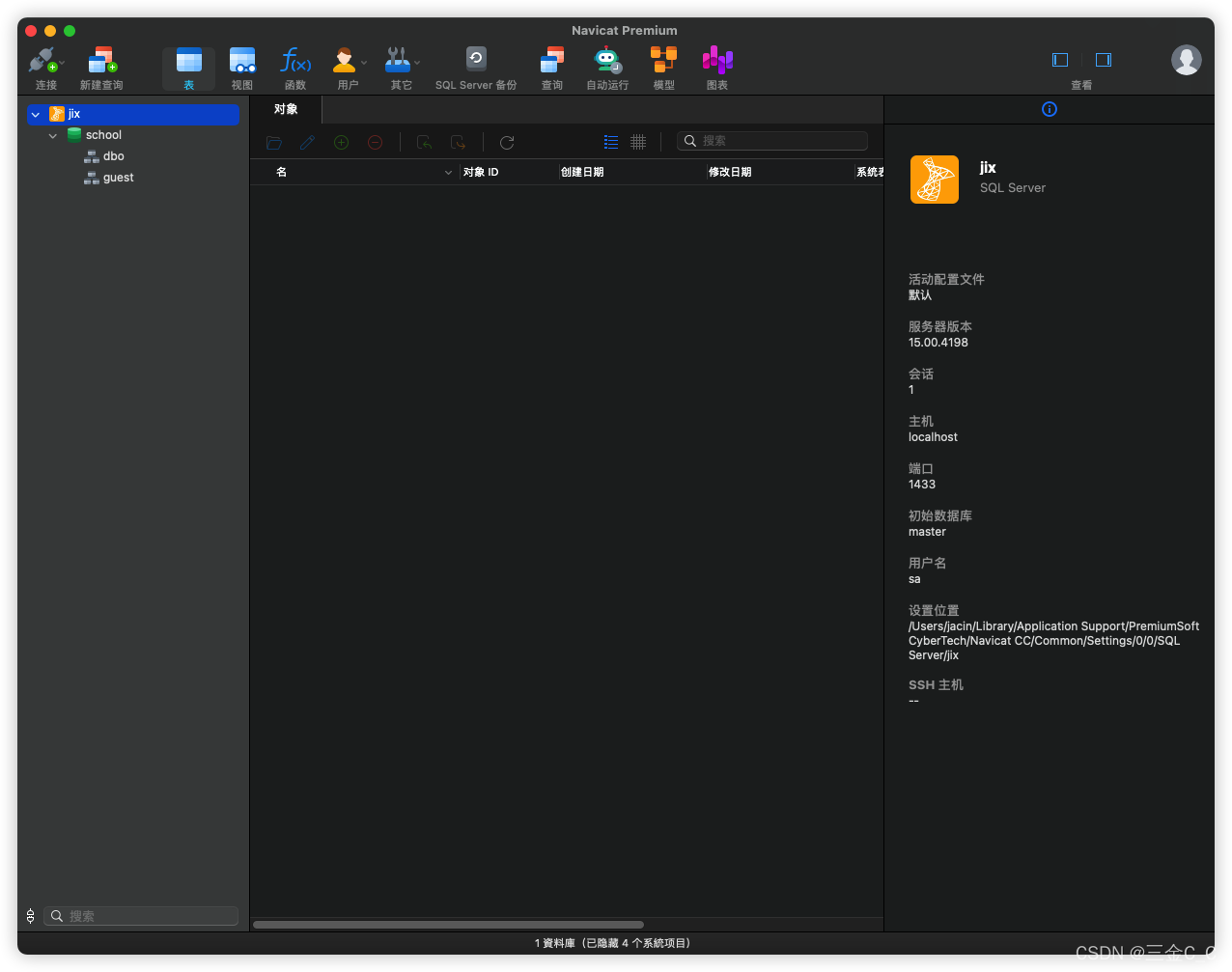Click the horizontal scrollbar in object list
Image resolution: width=1232 pixels, height=972 pixels.
point(448,925)
